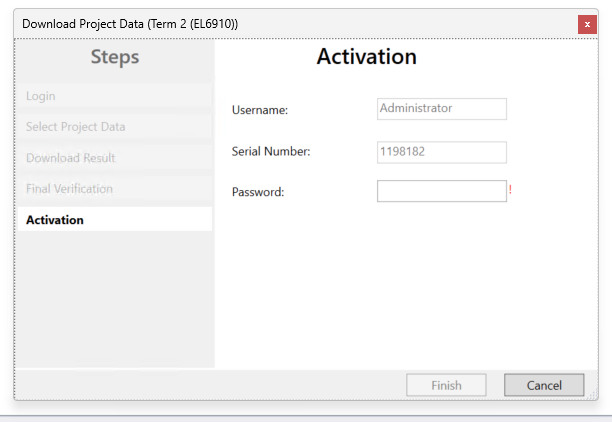The image size is (612, 422).
Task: Cancel the activation dialog
Action: (544, 385)
